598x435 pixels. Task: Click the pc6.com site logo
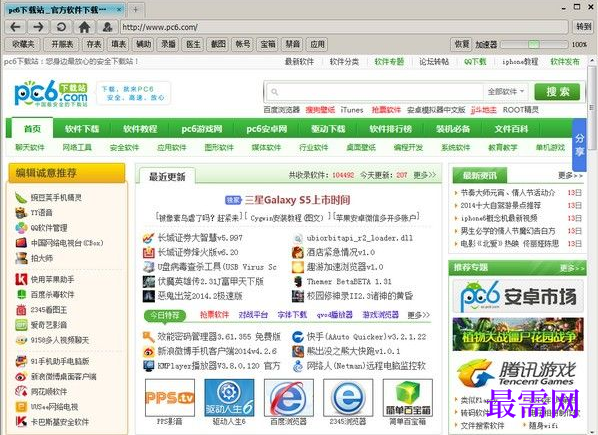[51, 93]
